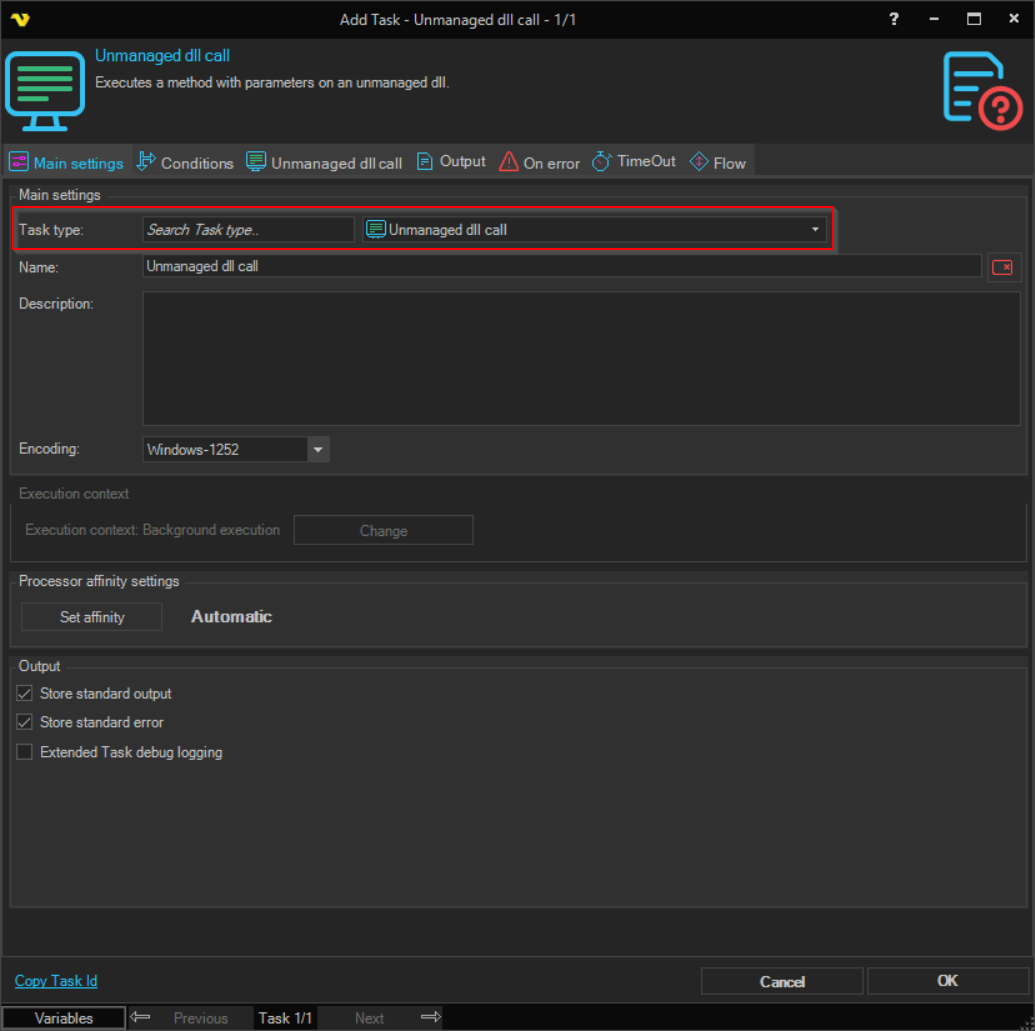Click the red clear name icon
The width and height of the screenshot is (1035, 1031).
(x=1002, y=267)
